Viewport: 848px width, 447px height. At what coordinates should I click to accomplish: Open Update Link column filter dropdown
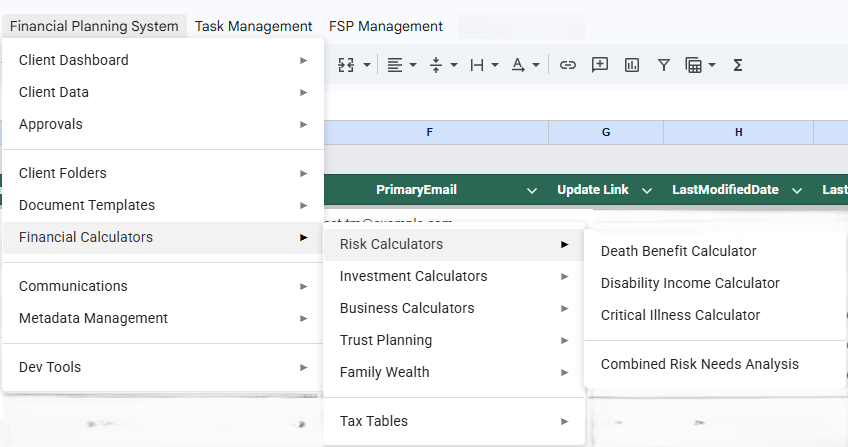pyautogui.click(x=647, y=190)
